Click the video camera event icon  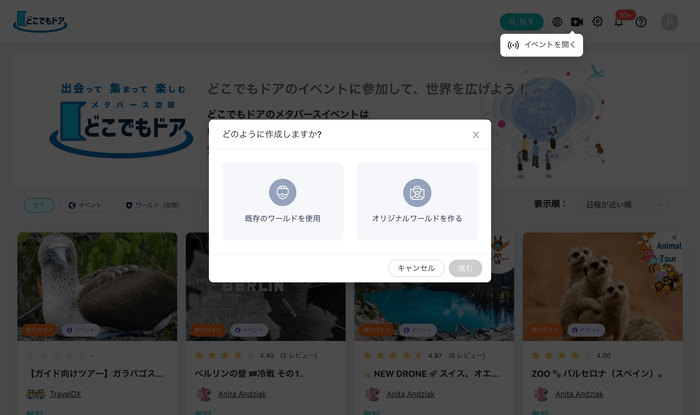point(577,21)
